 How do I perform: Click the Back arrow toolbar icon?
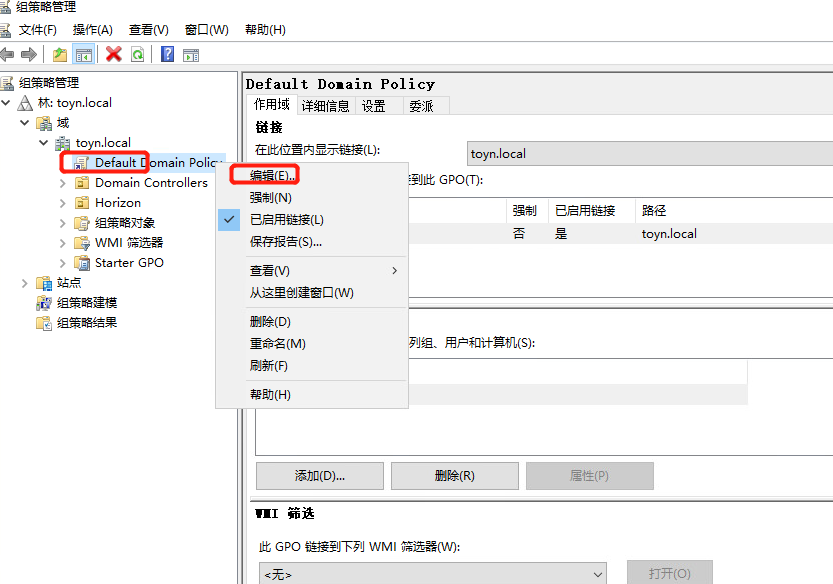(7, 54)
